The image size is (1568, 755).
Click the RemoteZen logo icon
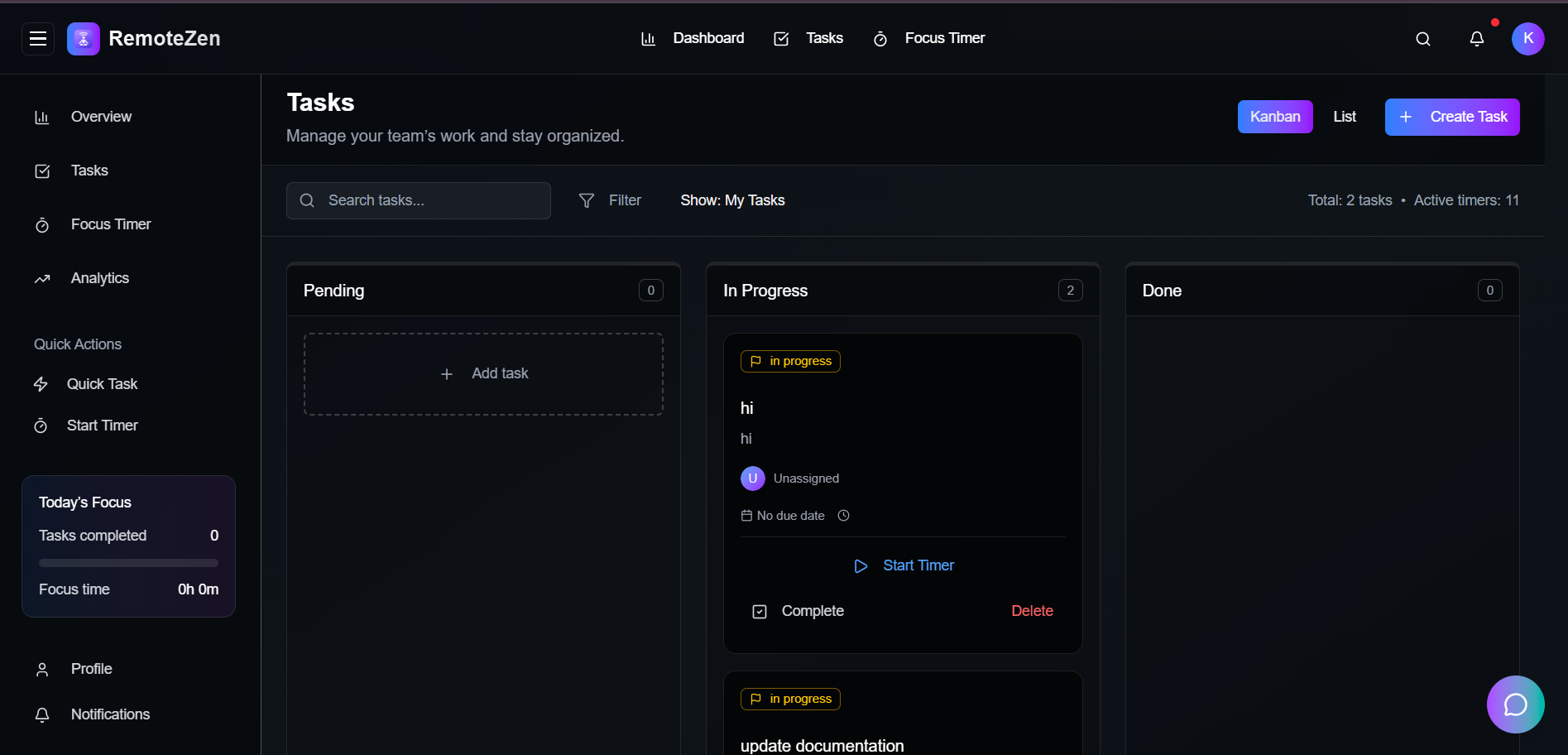(84, 39)
